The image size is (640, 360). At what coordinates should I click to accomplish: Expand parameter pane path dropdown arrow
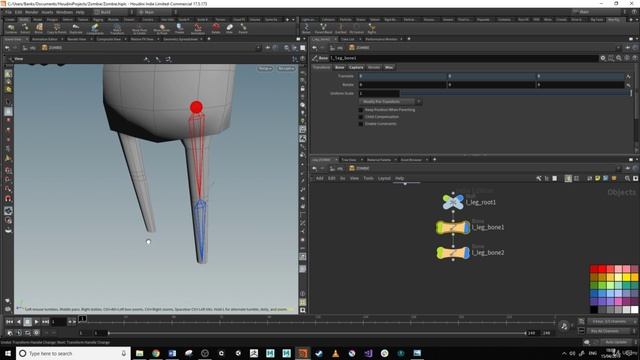point(618,48)
